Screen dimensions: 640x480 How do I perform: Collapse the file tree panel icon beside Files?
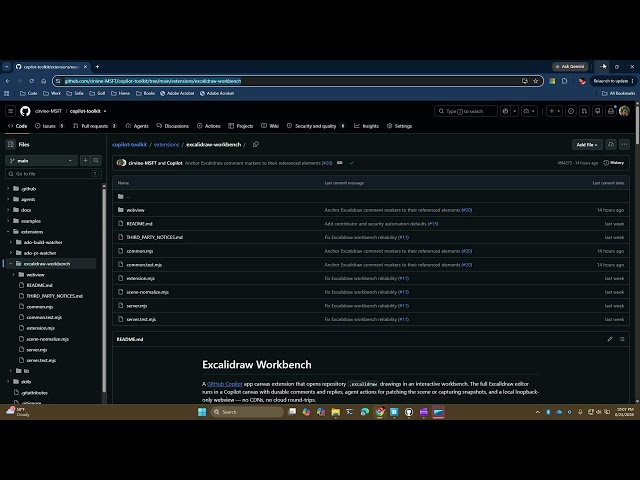pos(11,144)
